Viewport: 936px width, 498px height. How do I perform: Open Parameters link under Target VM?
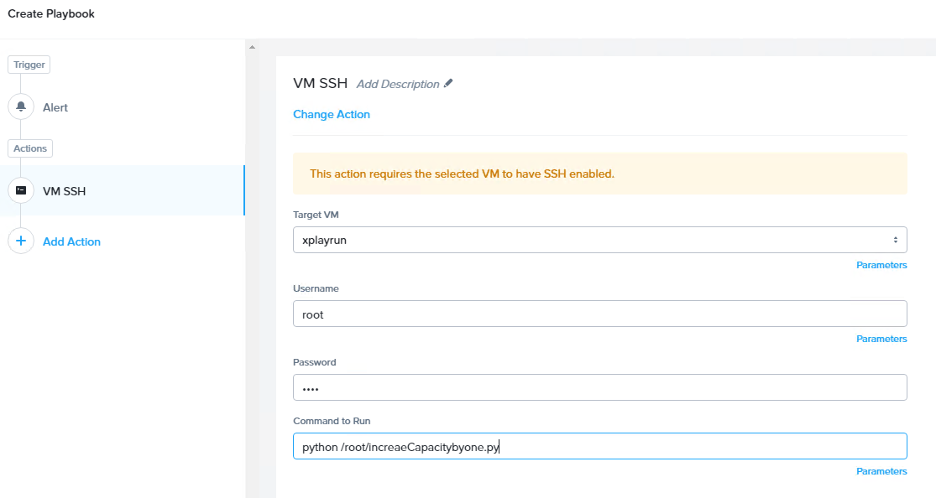[881, 265]
